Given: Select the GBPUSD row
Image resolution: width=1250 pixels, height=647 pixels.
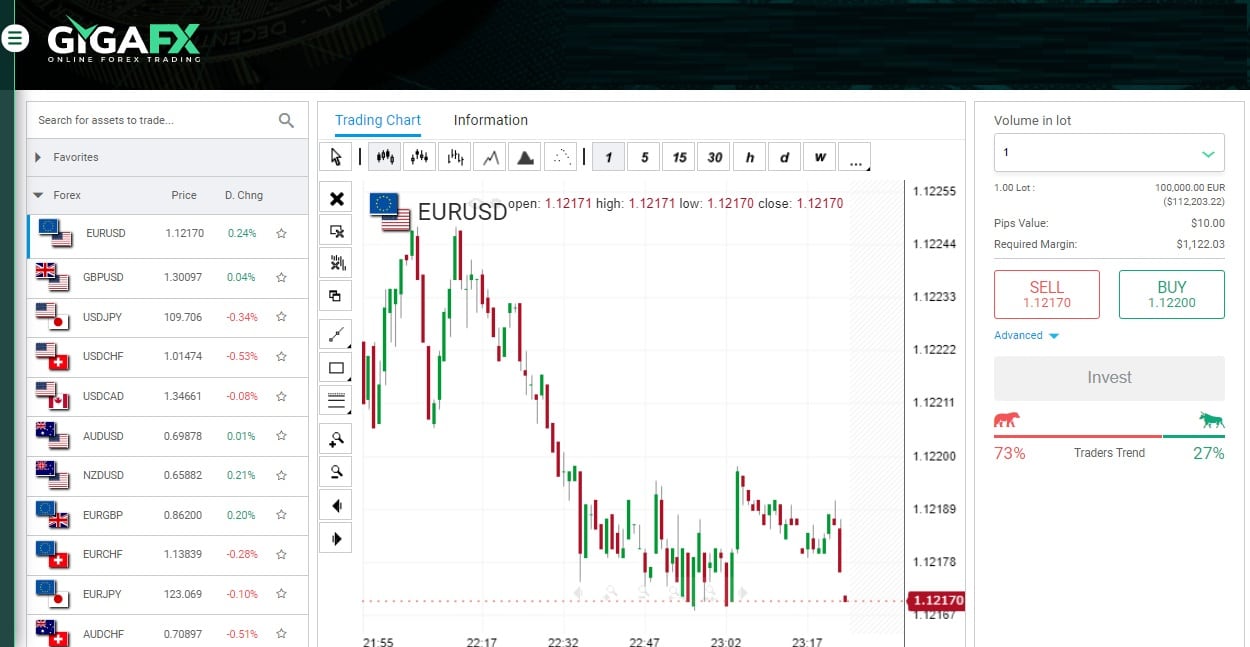Looking at the screenshot, I should click(x=168, y=277).
